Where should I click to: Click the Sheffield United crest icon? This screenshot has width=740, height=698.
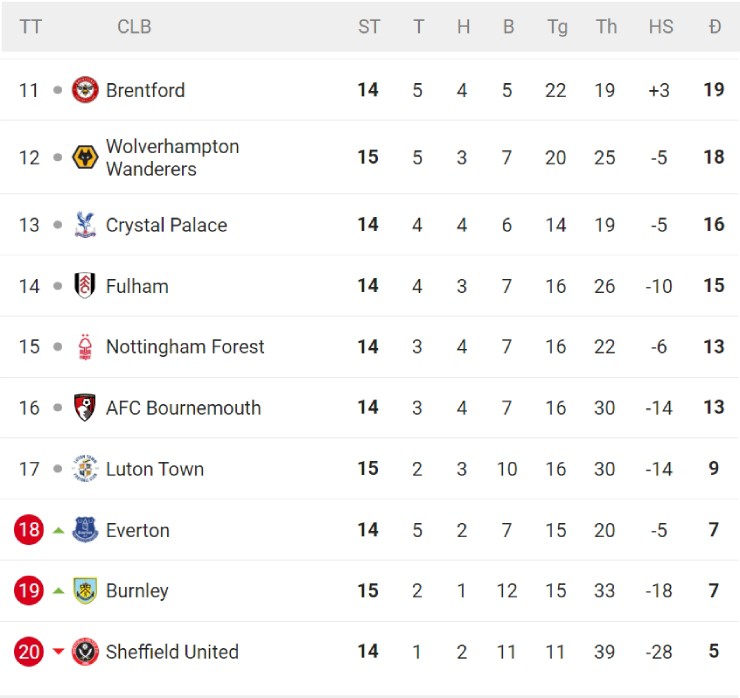coord(85,652)
